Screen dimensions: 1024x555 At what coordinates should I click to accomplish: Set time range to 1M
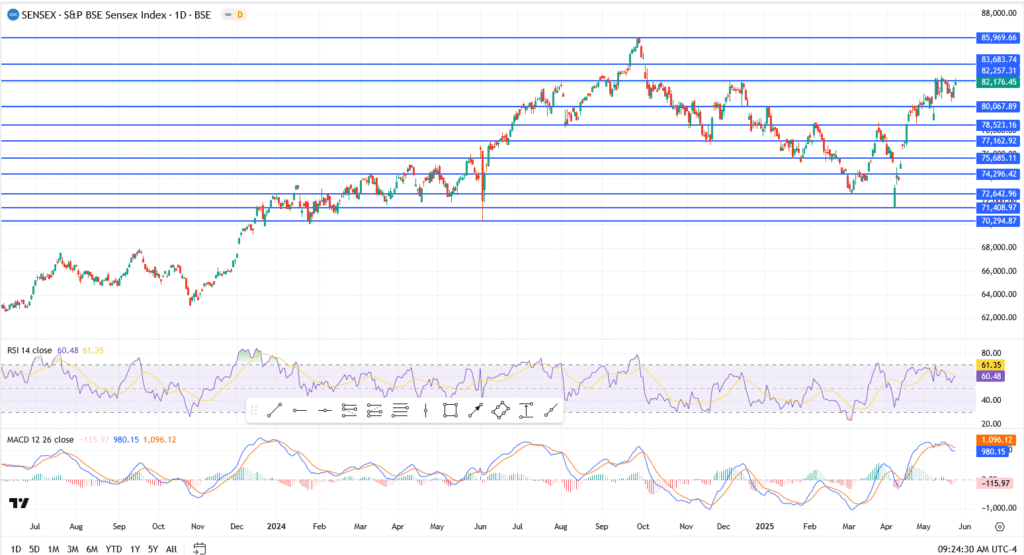(54, 549)
